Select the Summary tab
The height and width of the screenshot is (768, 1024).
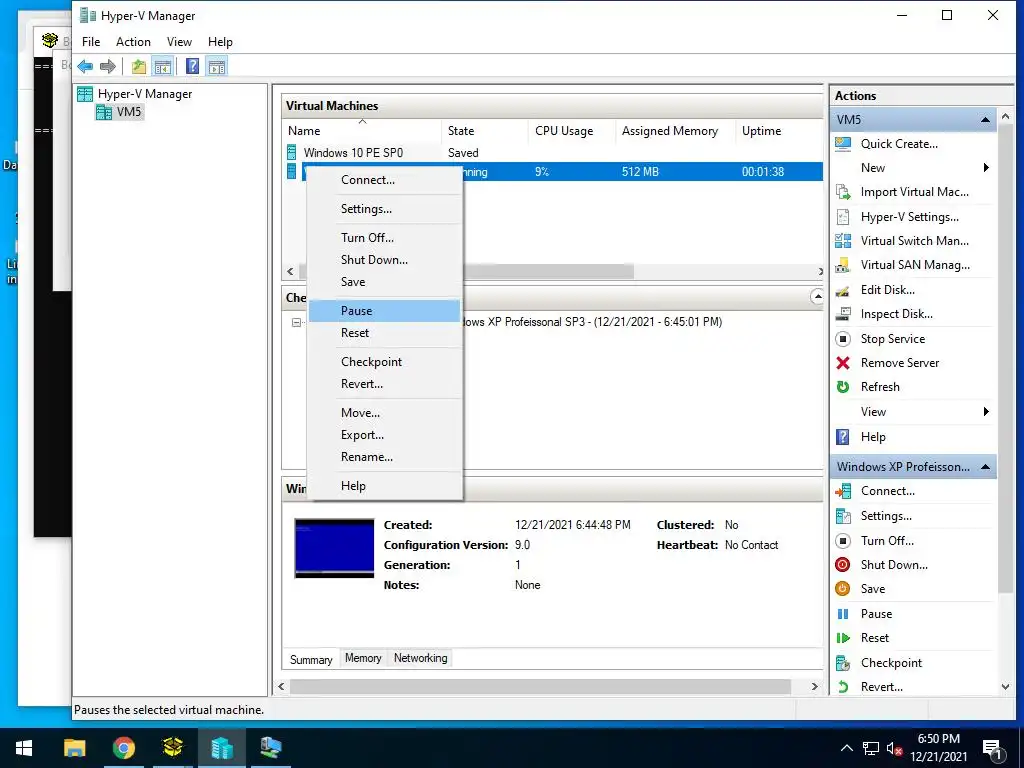tap(311, 660)
